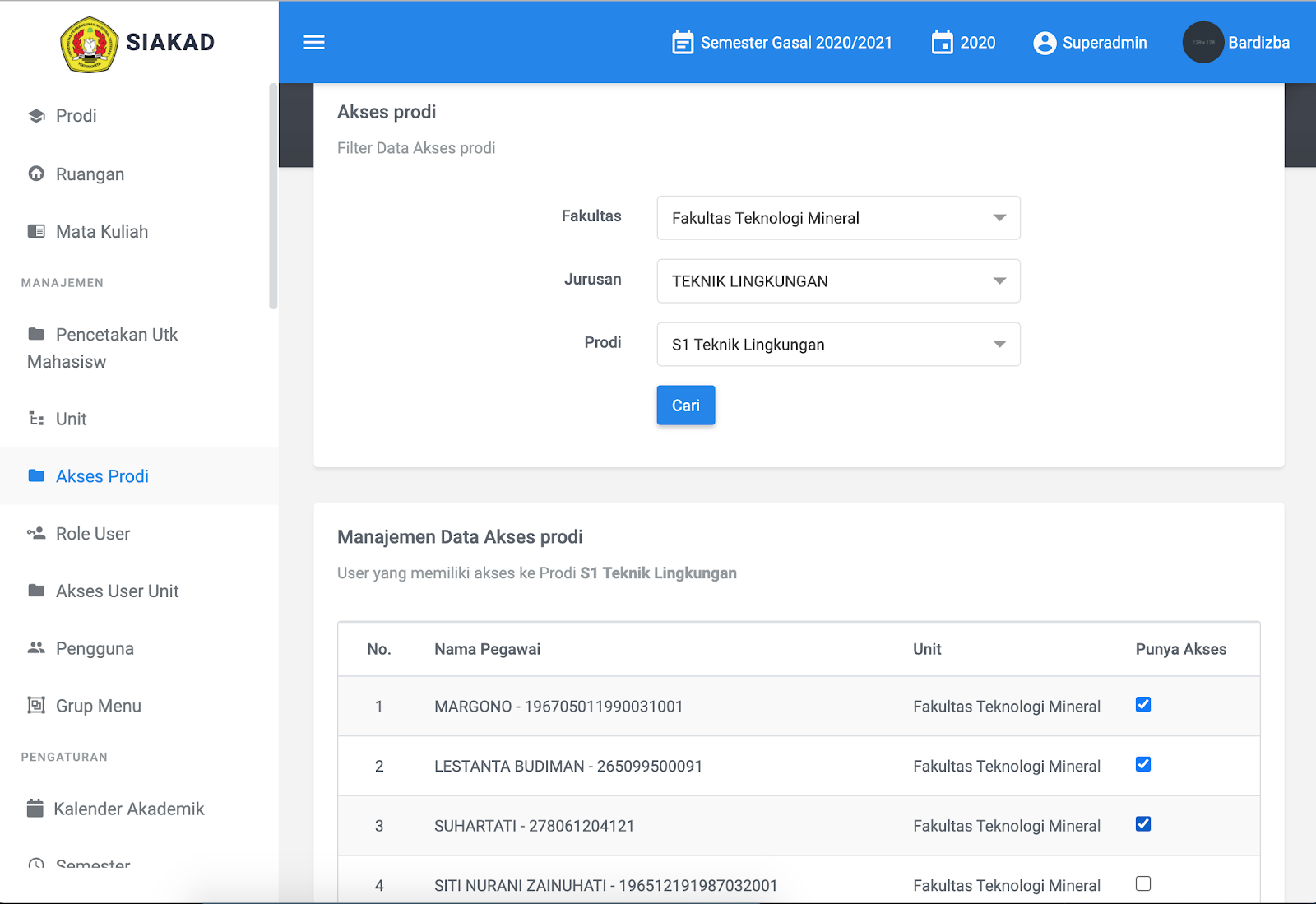This screenshot has height=904, width=1316.
Task: Toggle the hamburger menu icon
Action: coord(313,42)
